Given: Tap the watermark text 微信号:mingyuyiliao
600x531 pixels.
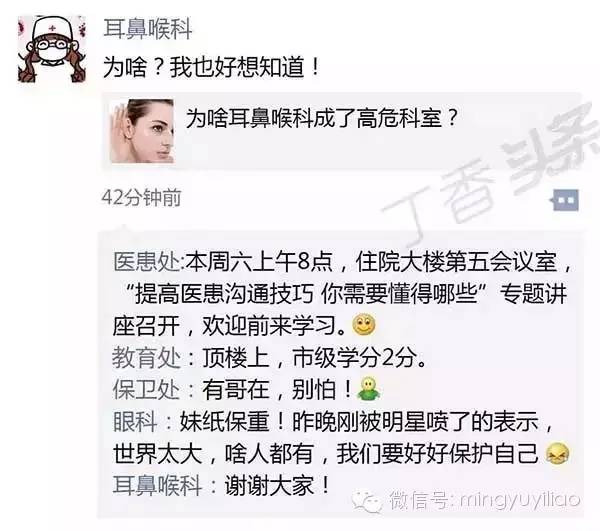Looking at the screenshot, I should pyautogui.click(x=485, y=500).
